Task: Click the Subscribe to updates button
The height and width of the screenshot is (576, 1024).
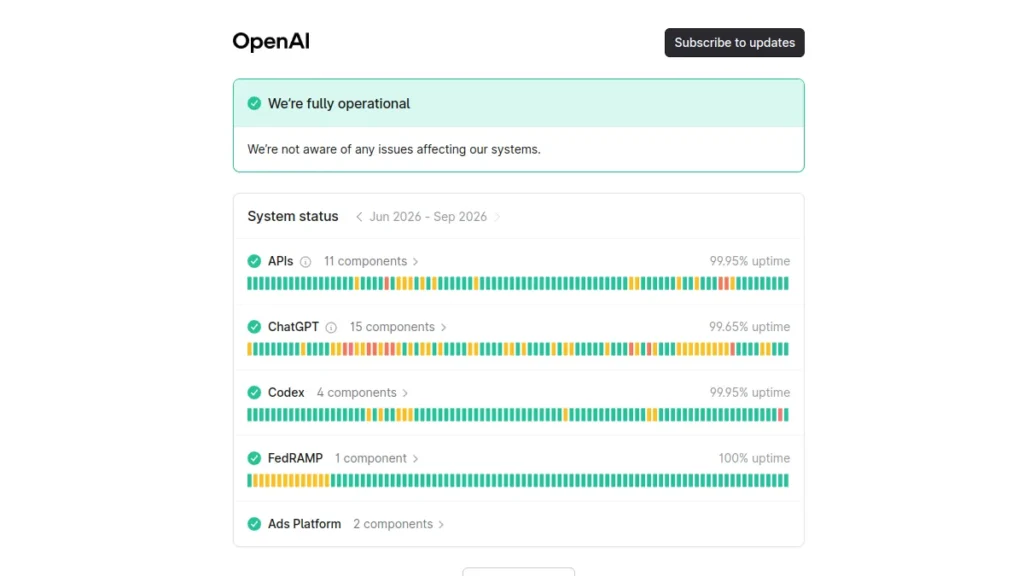Action: pyautogui.click(x=734, y=42)
